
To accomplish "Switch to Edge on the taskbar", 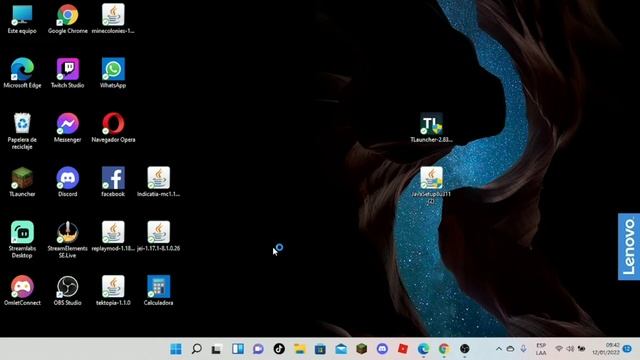I will coord(424,349).
